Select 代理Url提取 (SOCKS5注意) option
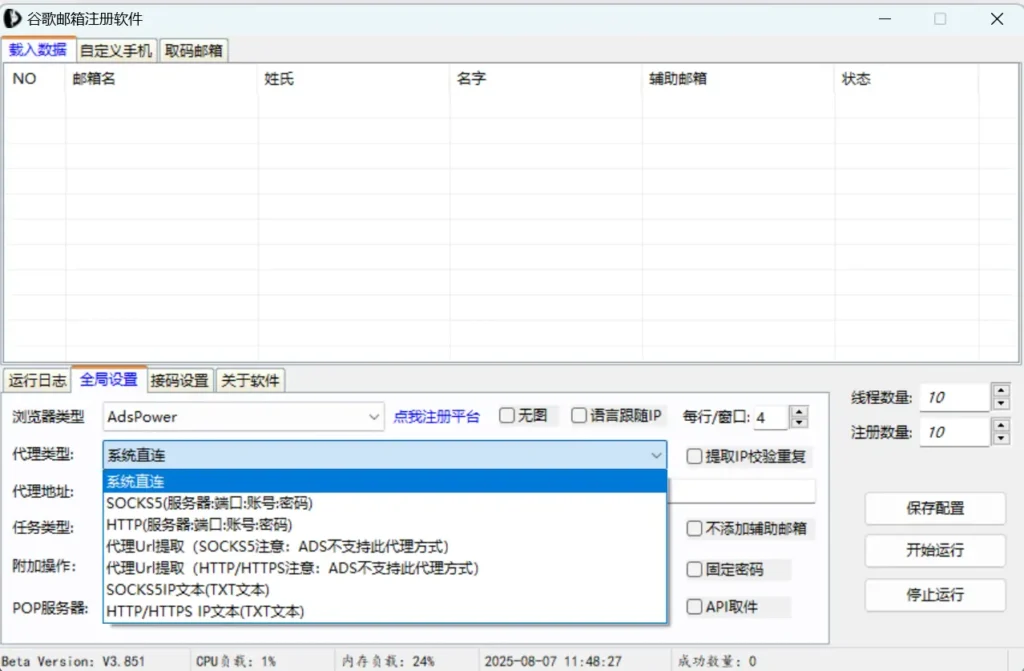This screenshot has height=671, width=1024. tap(385, 546)
